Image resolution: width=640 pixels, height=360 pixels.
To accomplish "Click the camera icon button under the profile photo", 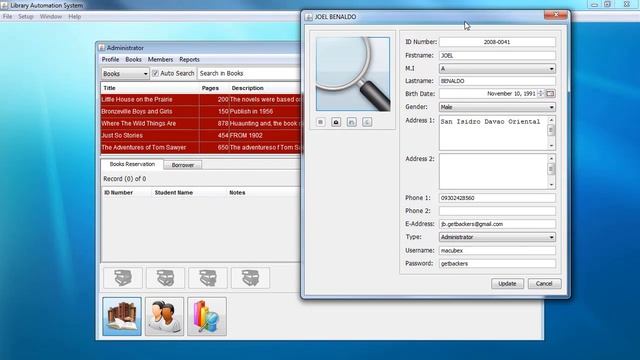I will tap(336, 122).
